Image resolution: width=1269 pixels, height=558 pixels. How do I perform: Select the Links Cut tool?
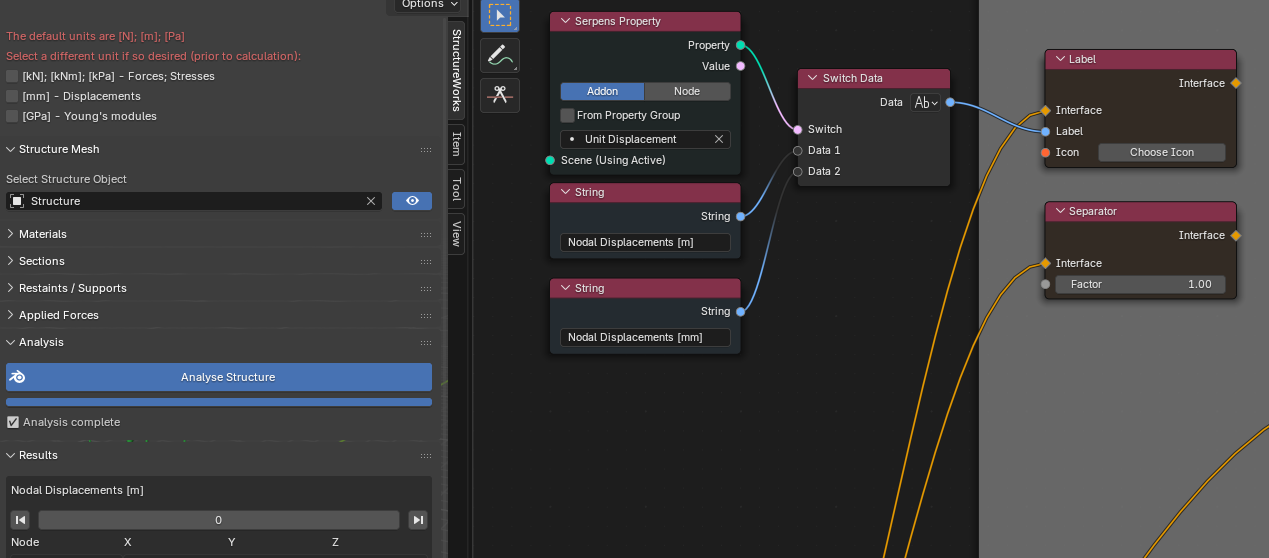pyautogui.click(x=499, y=95)
